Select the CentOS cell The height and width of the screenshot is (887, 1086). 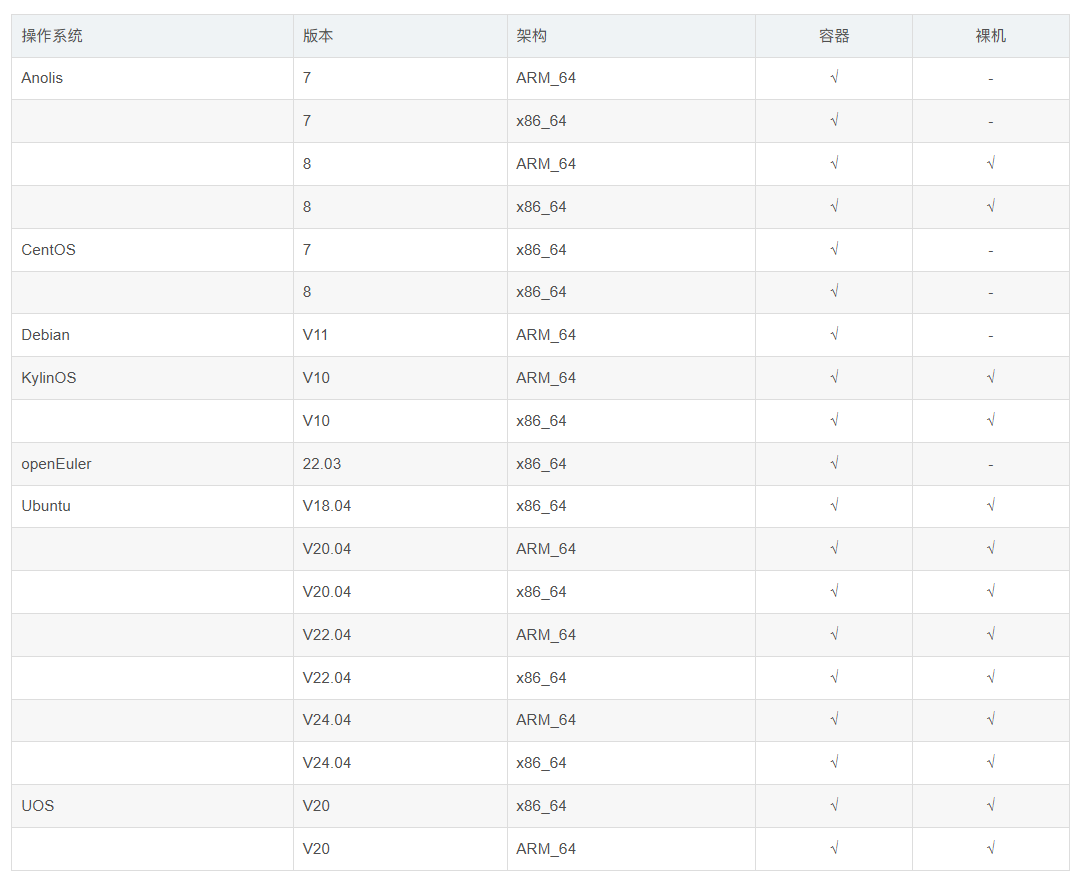point(48,250)
